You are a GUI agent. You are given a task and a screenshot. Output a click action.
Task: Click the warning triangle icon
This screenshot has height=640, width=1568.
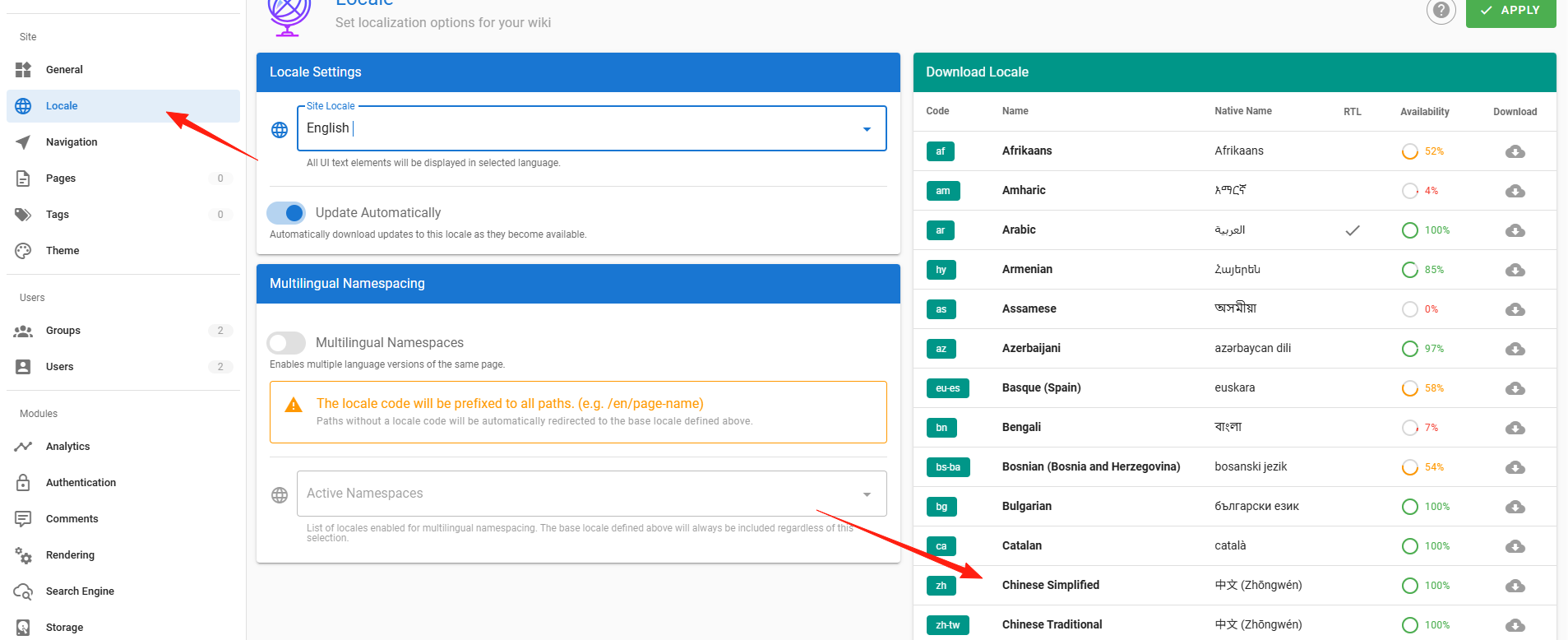click(293, 405)
